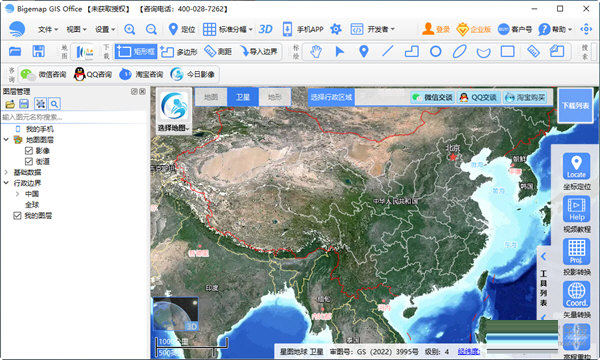Click QQ交谈 on the map bar
This screenshot has width=600, height=360.
pyautogui.click(x=479, y=98)
